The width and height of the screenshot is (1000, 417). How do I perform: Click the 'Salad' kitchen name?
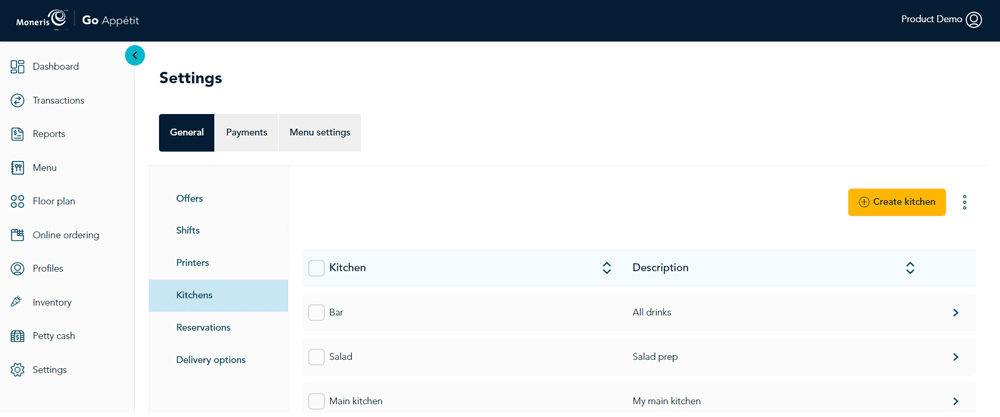(341, 357)
